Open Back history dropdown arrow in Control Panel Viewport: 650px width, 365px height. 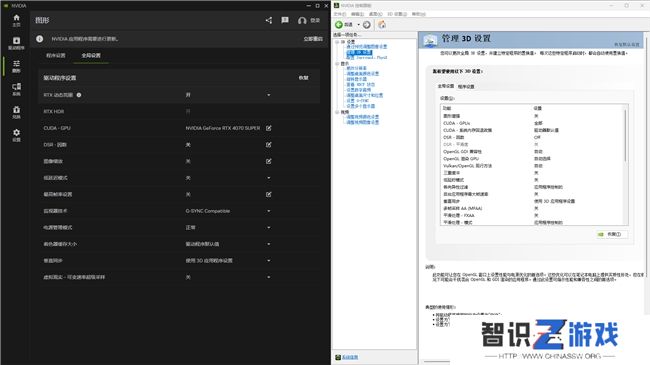[358, 25]
